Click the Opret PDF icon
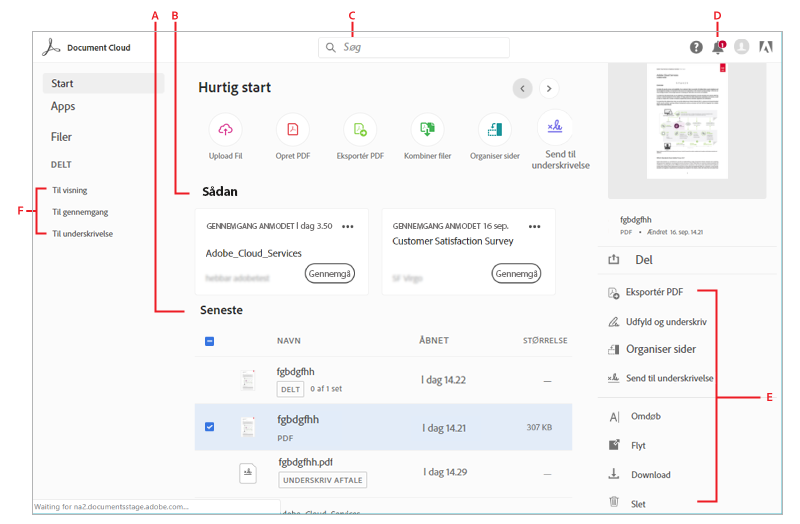Viewport: 800px width, 524px height. (x=293, y=129)
